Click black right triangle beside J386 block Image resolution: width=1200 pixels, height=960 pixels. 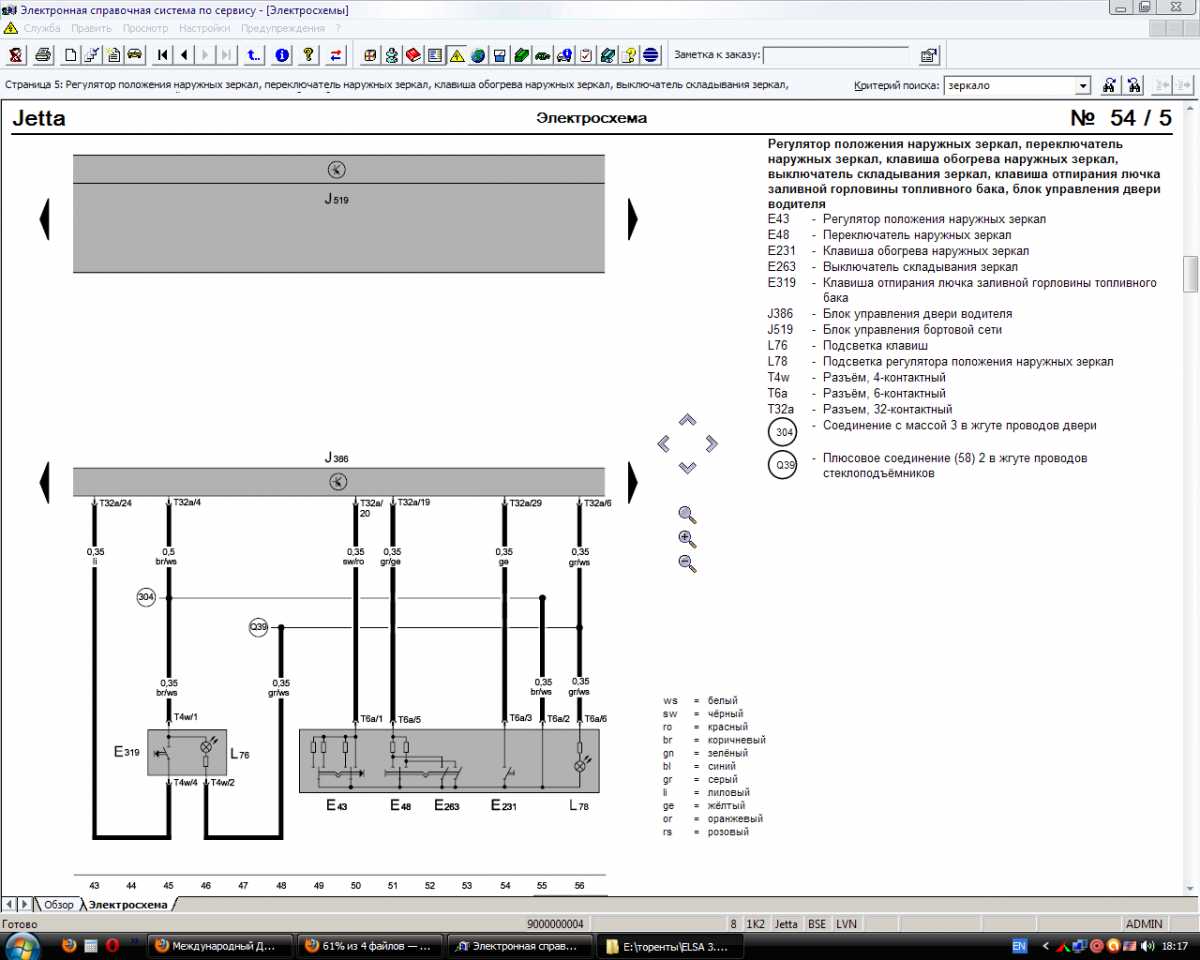coord(633,482)
